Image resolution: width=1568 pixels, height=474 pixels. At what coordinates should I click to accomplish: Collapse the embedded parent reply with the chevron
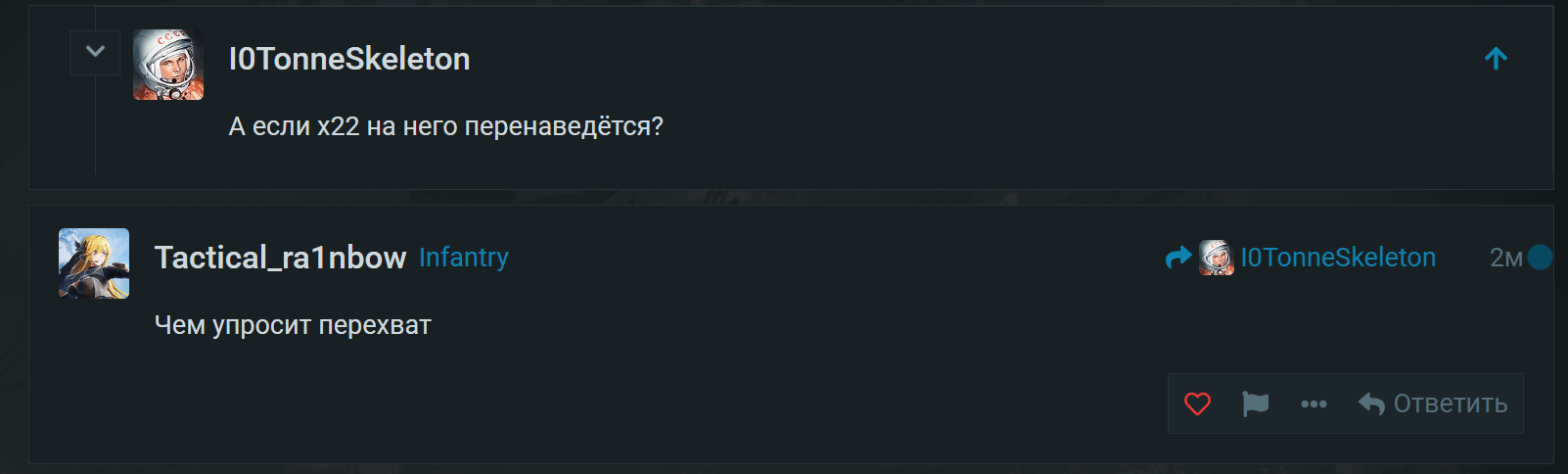(x=95, y=52)
